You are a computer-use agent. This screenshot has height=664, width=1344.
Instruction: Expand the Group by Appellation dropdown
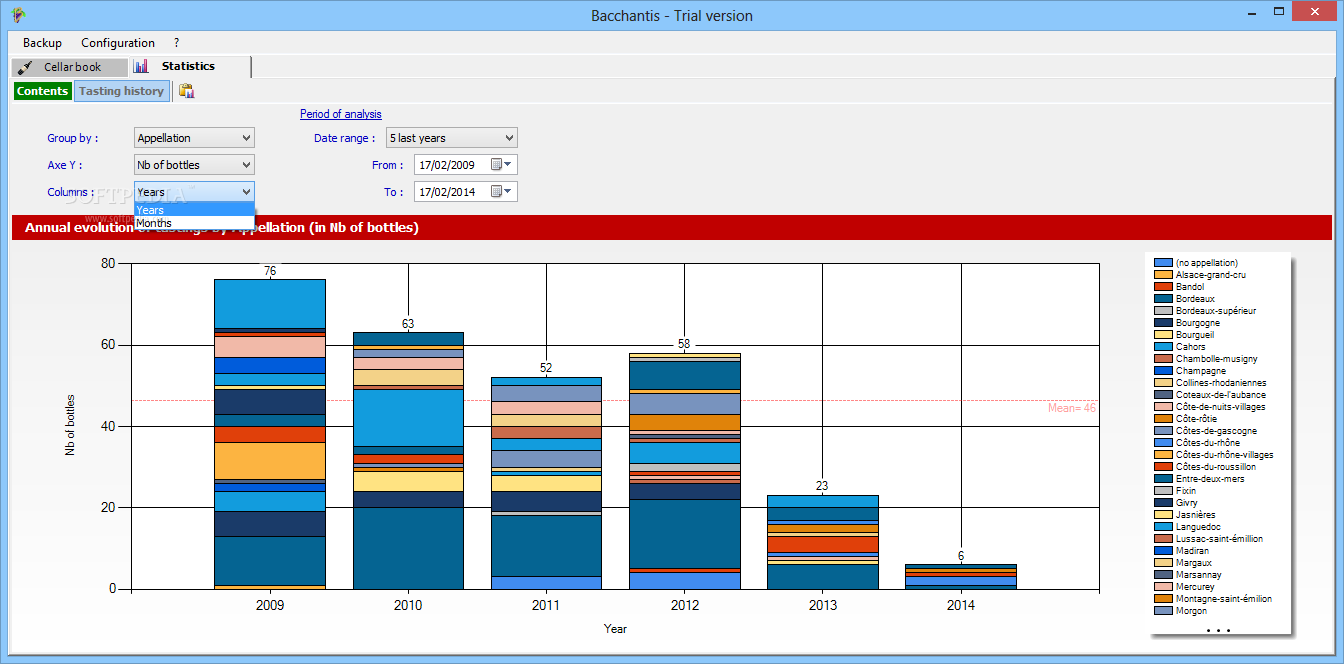tap(194, 138)
